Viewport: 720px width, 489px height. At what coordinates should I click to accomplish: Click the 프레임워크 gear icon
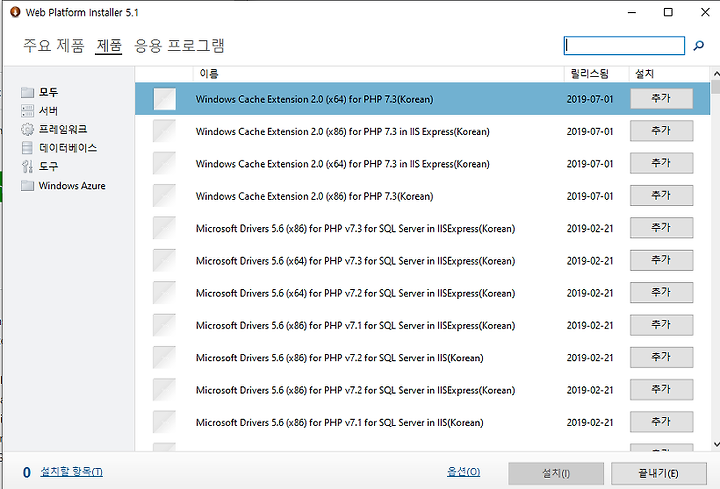click(x=28, y=129)
